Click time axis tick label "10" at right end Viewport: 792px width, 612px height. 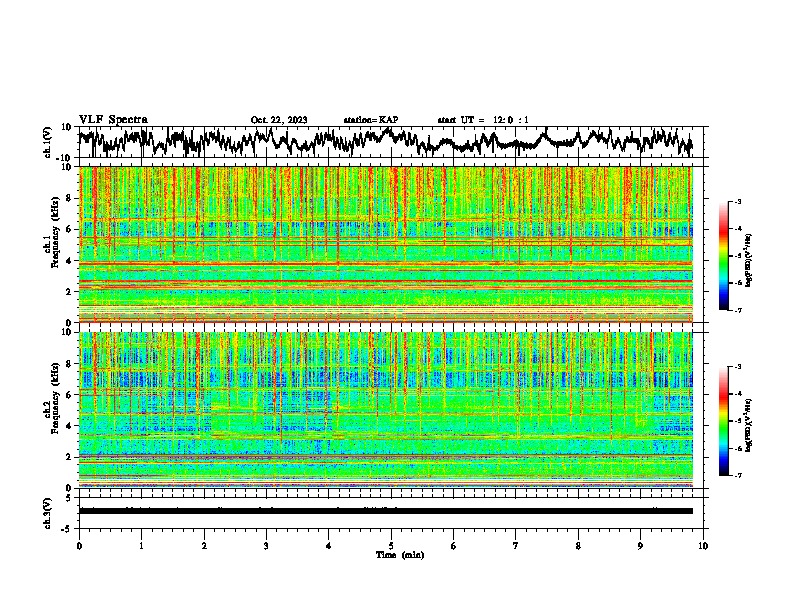point(703,546)
